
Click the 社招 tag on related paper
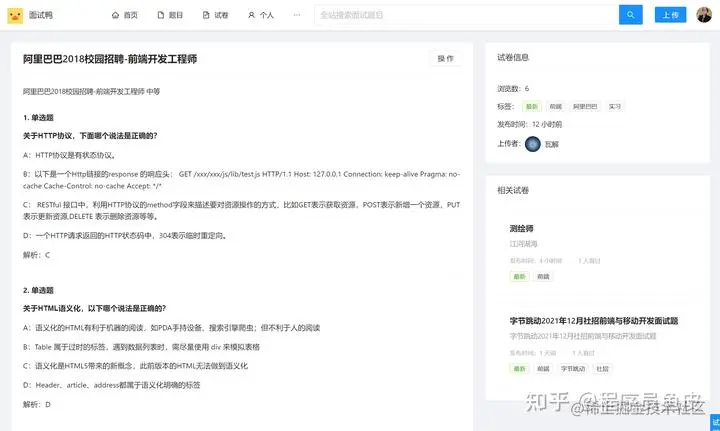pyautogui.click(x=602, y=369)
